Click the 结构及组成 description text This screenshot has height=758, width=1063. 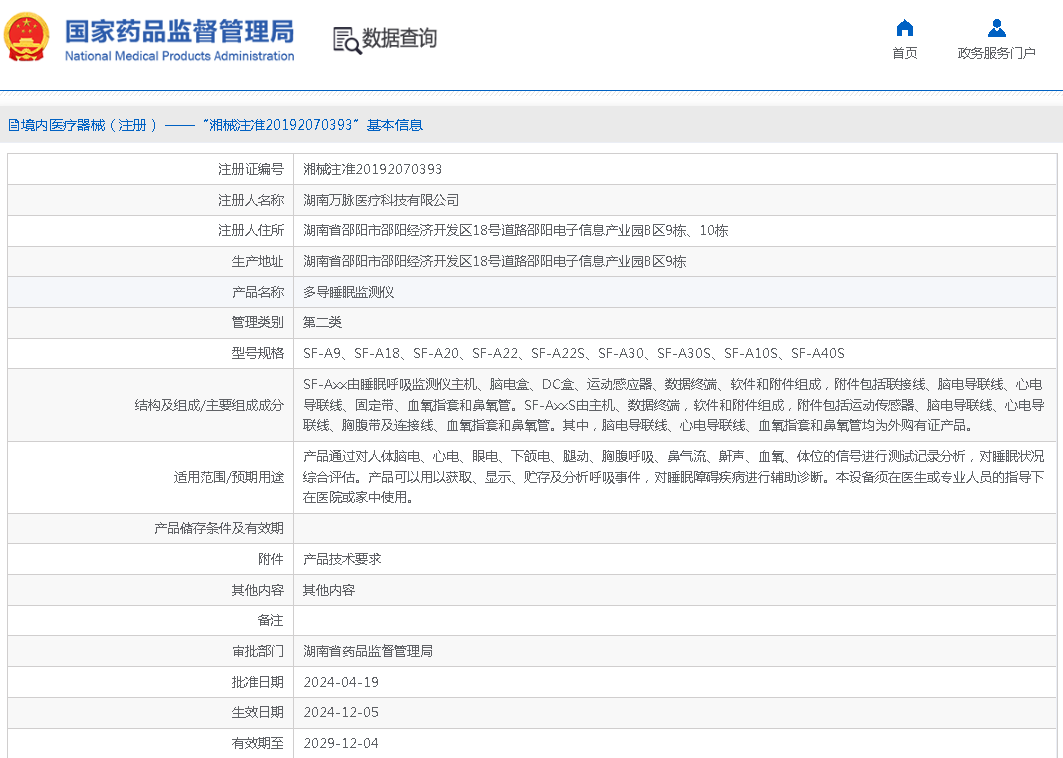(x=673, y=405)
